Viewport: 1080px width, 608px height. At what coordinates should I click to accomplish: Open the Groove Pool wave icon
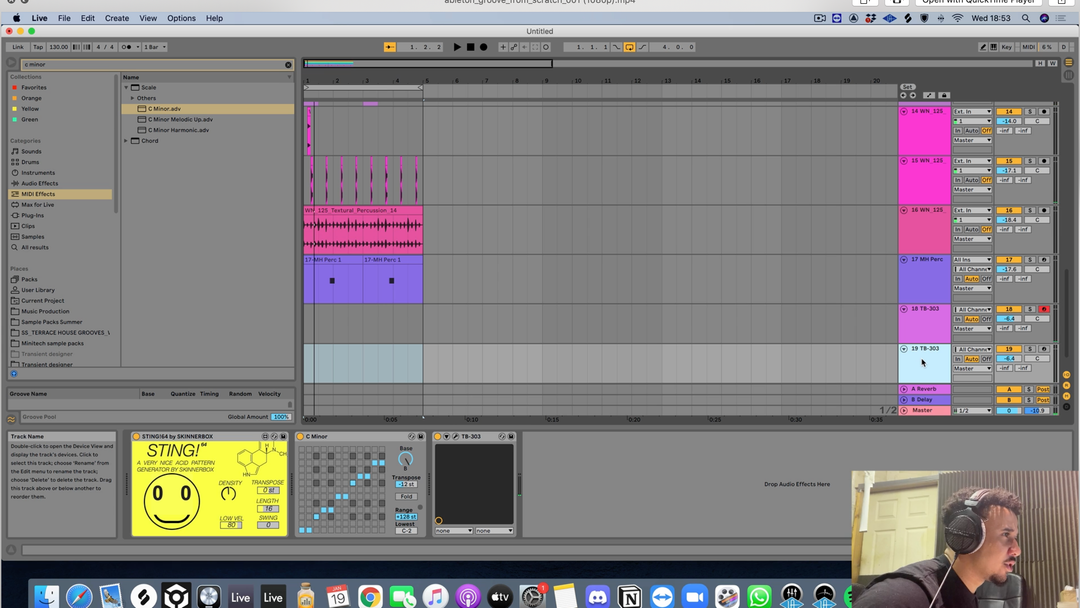coord(12,419)
